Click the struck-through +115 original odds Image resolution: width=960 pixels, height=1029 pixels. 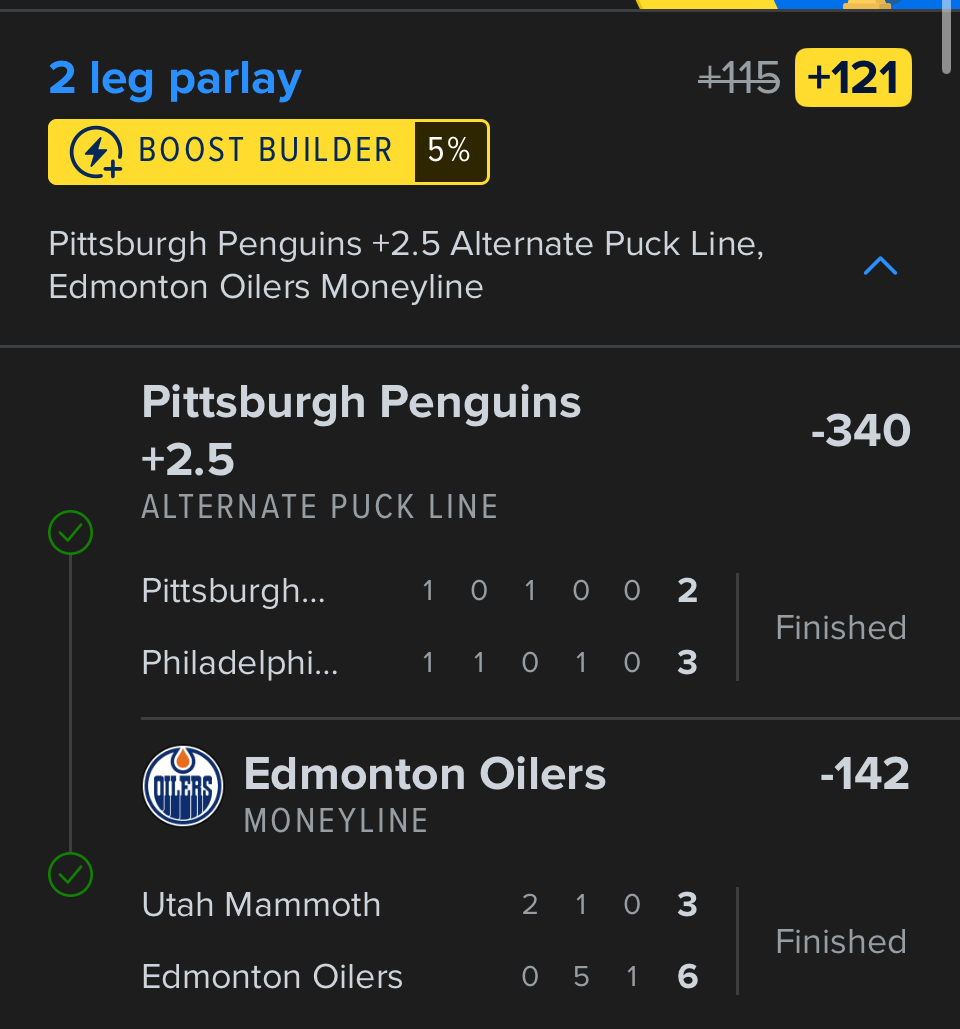pos(739,77)
